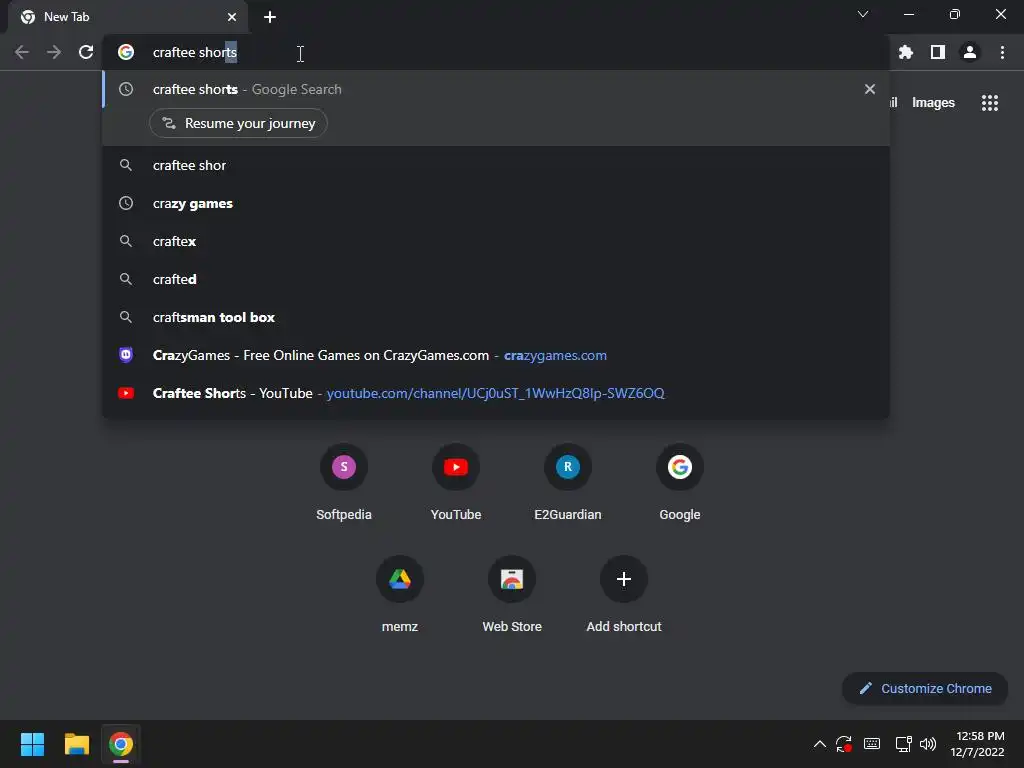Open the Windows Start menu
The height and width of the screenshot is (768, 1024).
point(32,744)
